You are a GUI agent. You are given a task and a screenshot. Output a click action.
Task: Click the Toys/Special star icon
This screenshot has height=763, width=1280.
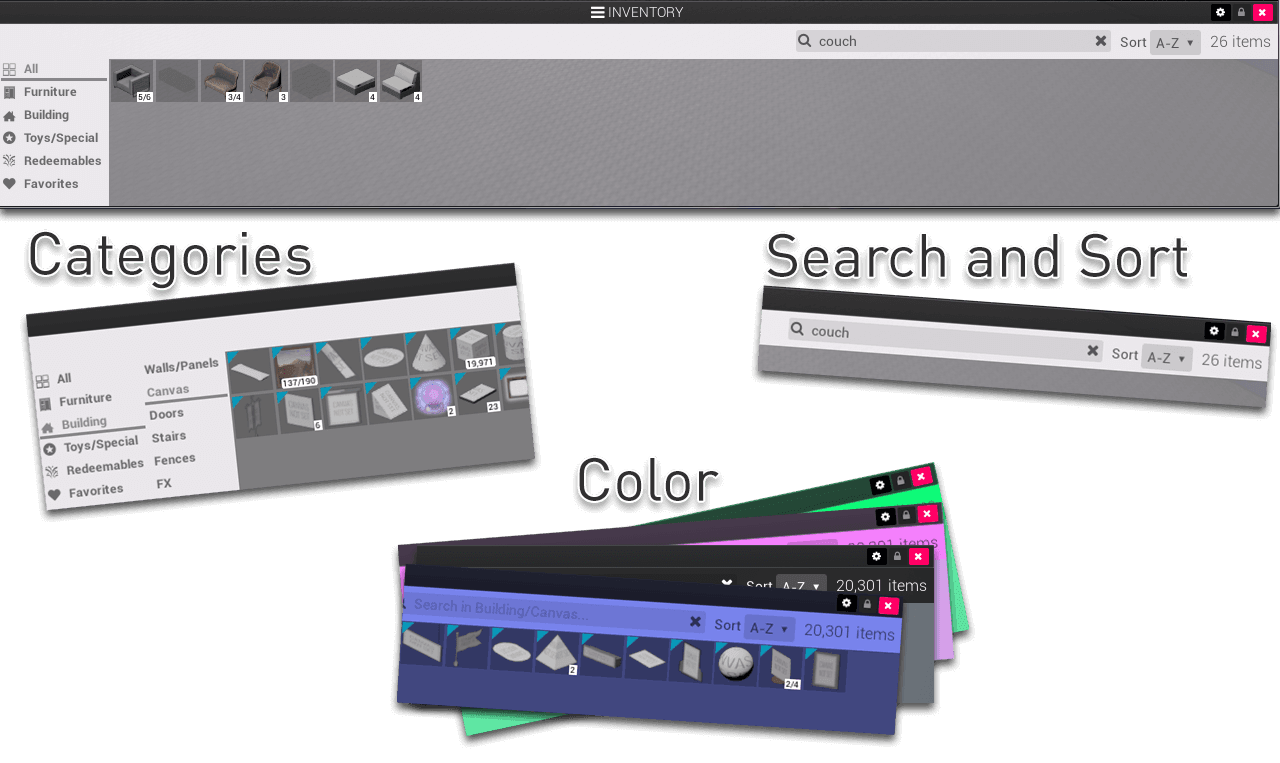click(10, 138)
